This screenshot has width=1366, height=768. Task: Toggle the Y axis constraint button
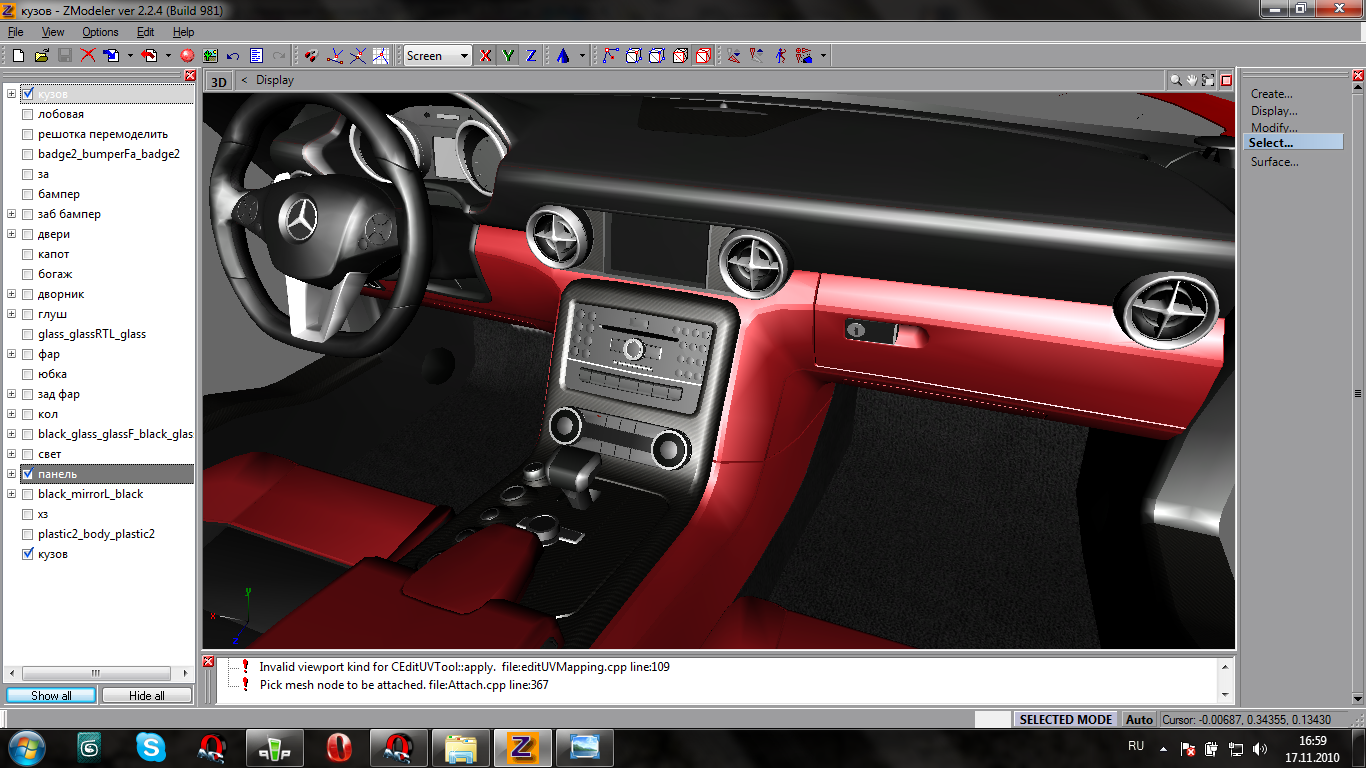coord(509,56)
